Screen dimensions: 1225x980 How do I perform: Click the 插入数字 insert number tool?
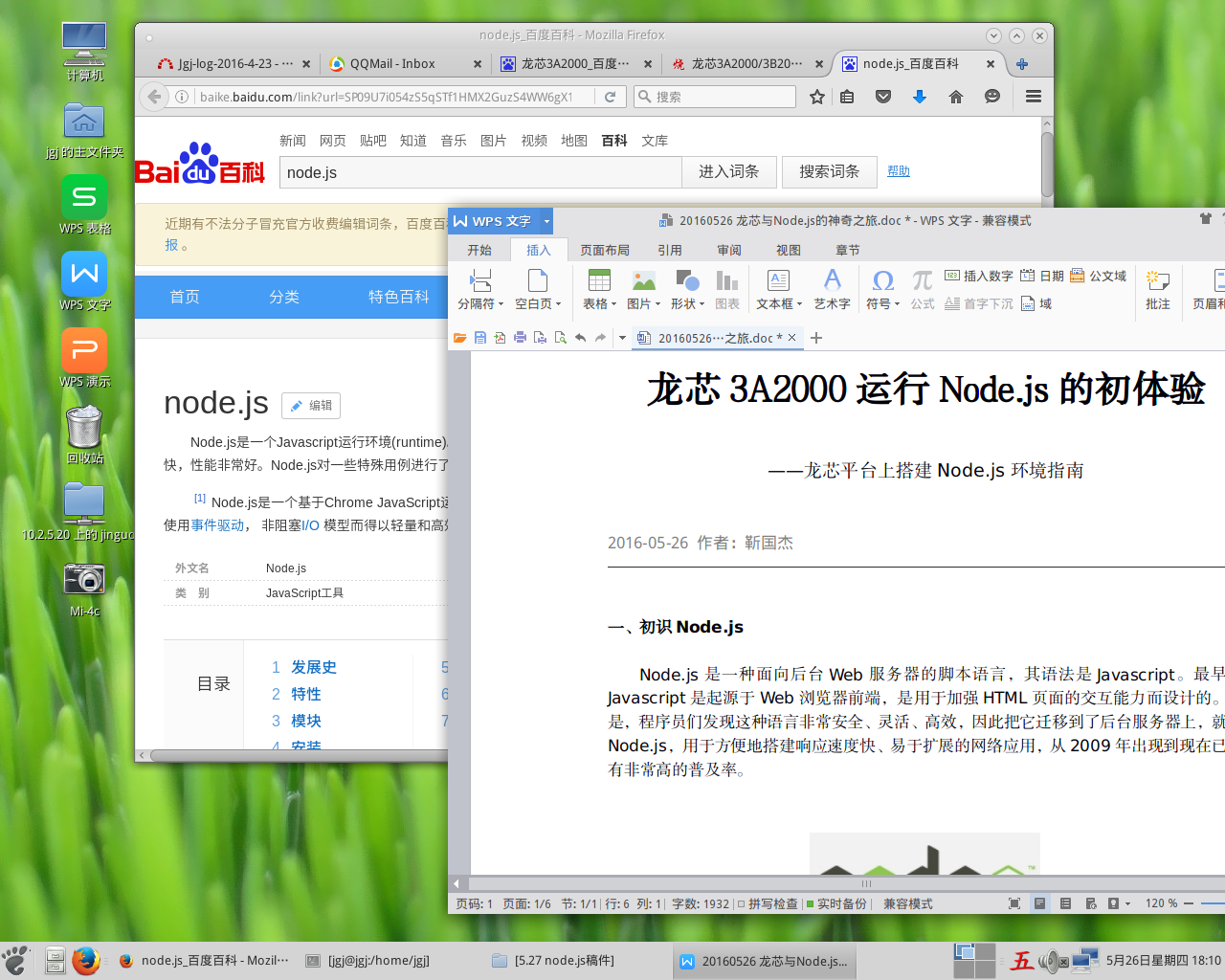pos(979,276)
